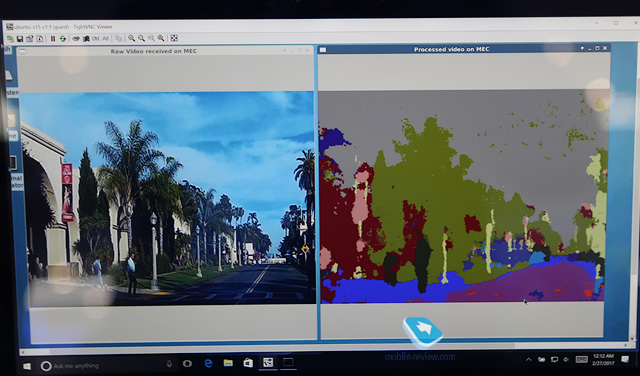Switch to full screen using the toolbar icon
This screenshot has width=640, height=376.
click(174, 38)
